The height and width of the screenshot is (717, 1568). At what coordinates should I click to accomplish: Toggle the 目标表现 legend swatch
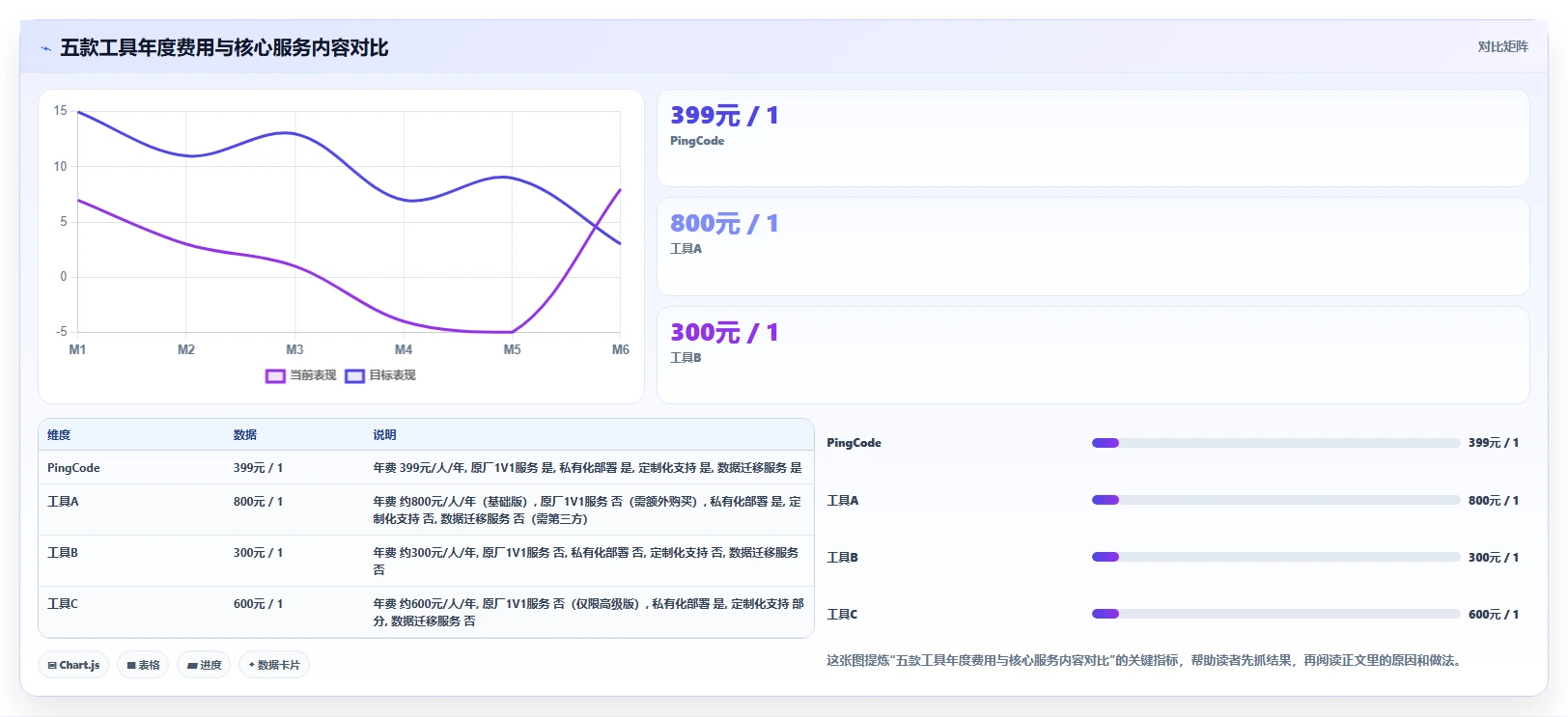tap(354, 375)
